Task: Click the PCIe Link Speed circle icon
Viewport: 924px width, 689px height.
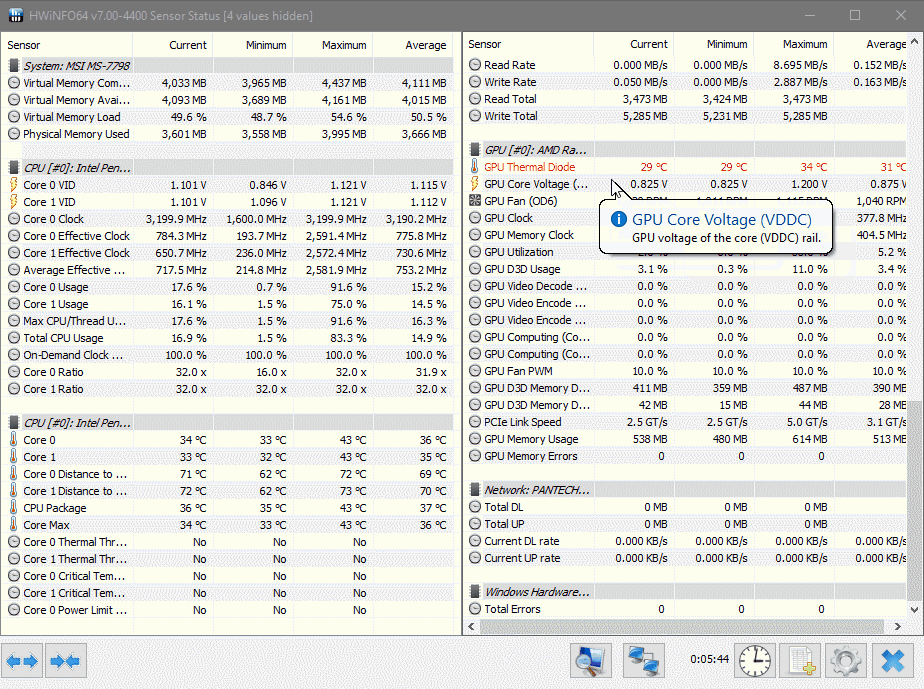Action: [x=474, y=422]
